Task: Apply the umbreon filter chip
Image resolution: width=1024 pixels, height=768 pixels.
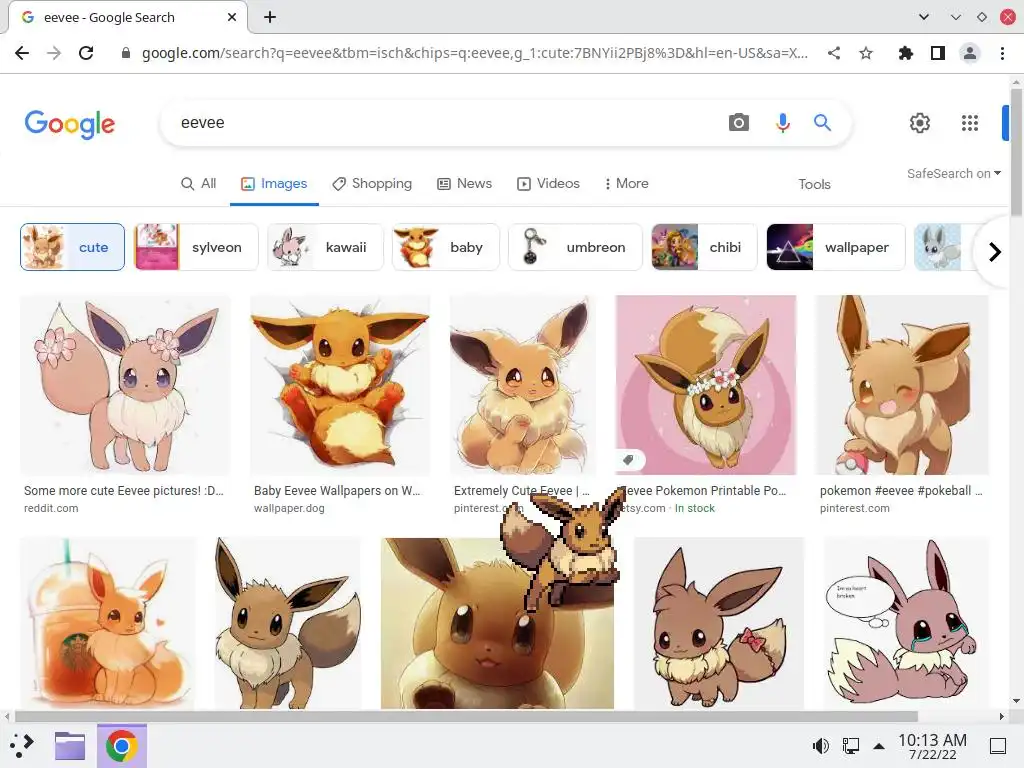Action: pos(575,247)
